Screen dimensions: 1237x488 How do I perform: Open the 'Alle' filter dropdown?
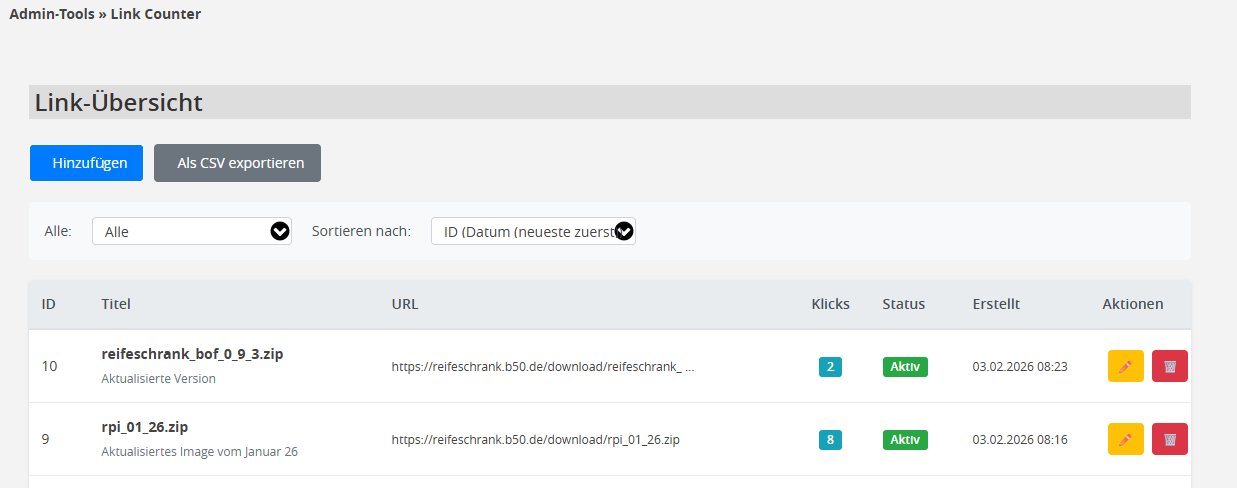click(191, 231)
